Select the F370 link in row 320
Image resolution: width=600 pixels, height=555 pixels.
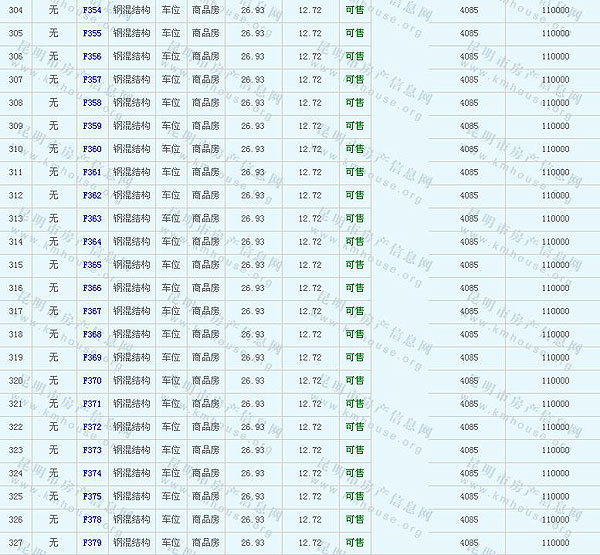click(x=91, y=381)
